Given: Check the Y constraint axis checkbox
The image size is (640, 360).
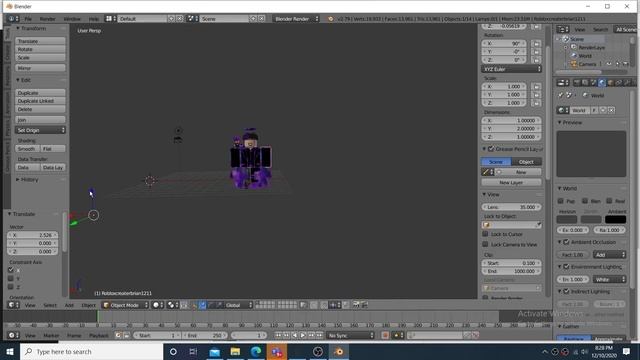Looking at the screenshot, I should click(x=11, y=278).
